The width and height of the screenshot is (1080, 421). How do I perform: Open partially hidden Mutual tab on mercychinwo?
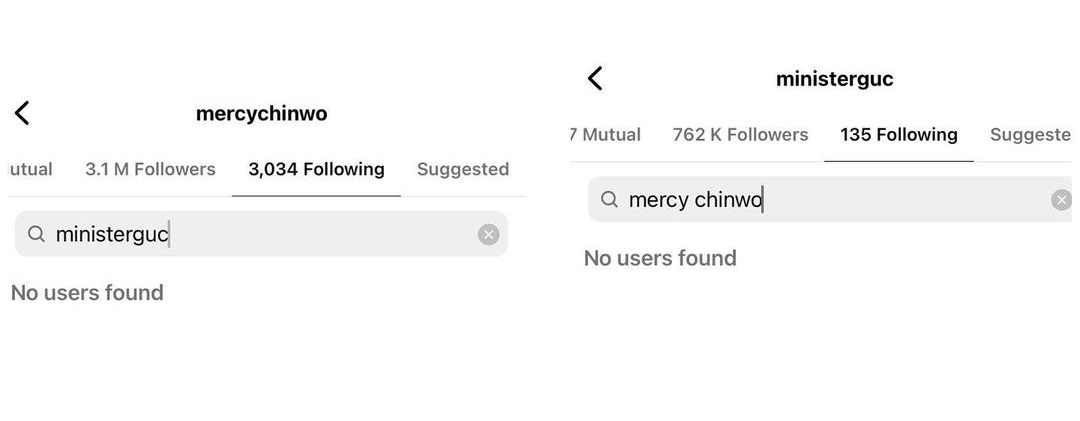30,170
